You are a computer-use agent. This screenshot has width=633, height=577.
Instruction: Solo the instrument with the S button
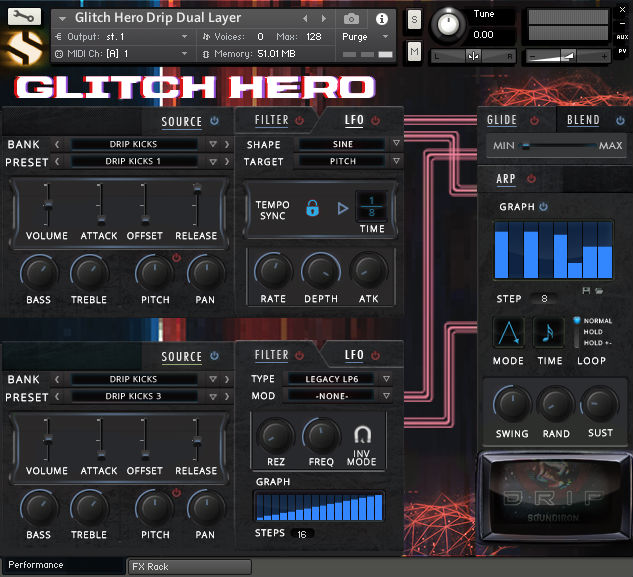[414, 19]
